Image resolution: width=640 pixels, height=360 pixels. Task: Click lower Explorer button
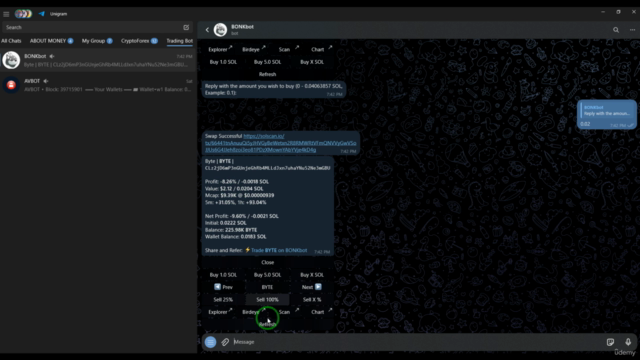[220, 312]
